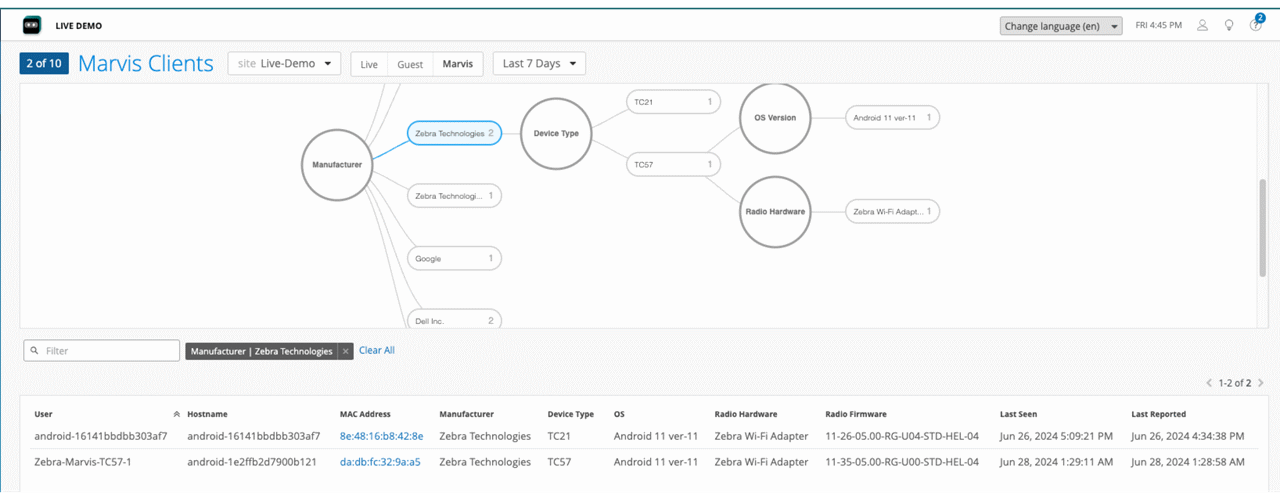Open MAC address 8e:48:16:b8:42:8e link
The height and width of the screenshot is (501, 1280).
[381, 436]
